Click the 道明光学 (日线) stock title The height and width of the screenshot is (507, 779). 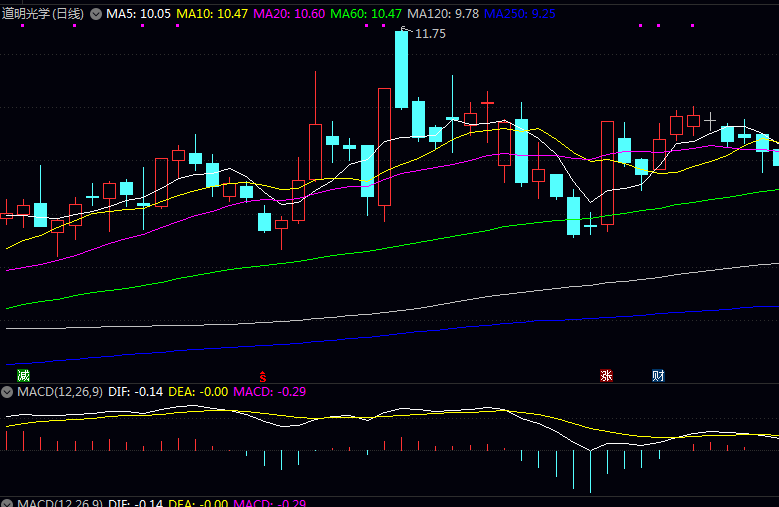click(x=43, y=14)
